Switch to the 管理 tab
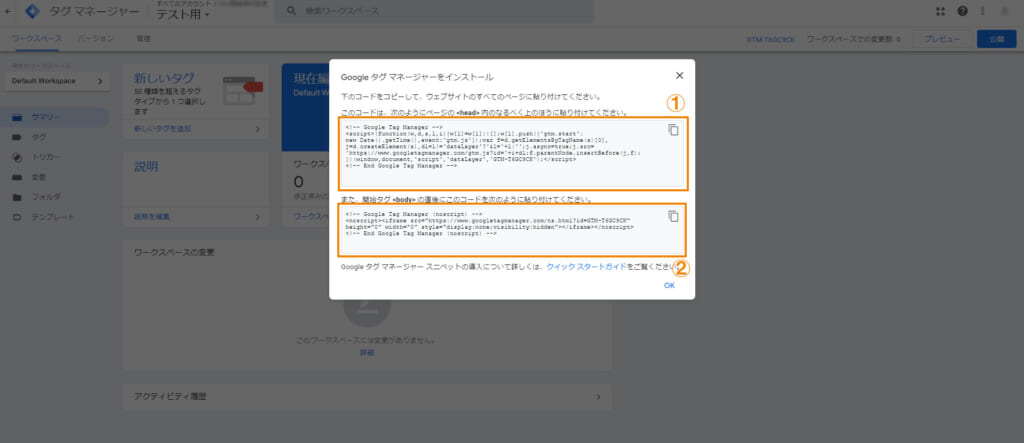 [144, 39]
